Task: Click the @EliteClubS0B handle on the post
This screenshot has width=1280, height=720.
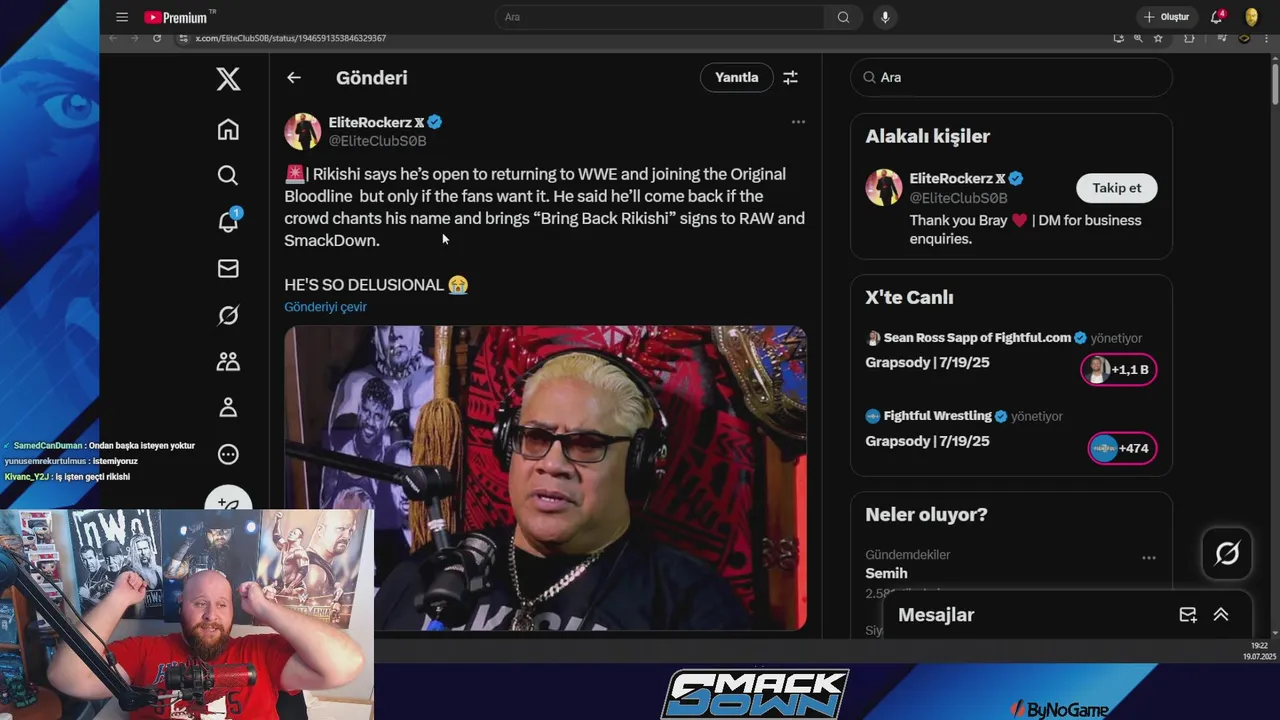Action: (x=378, y=141)
